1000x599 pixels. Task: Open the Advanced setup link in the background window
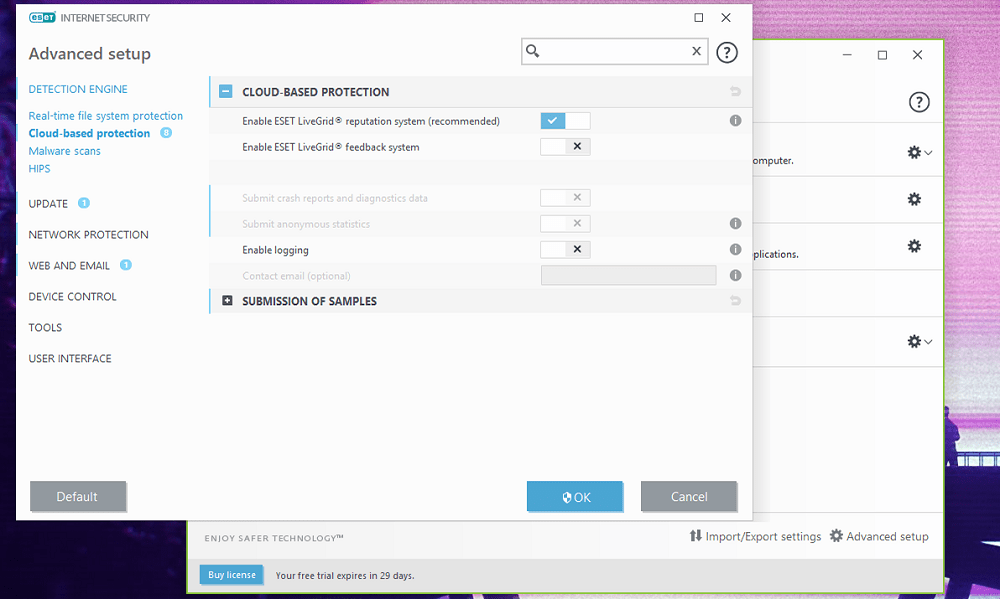click(x=879, y=536)
